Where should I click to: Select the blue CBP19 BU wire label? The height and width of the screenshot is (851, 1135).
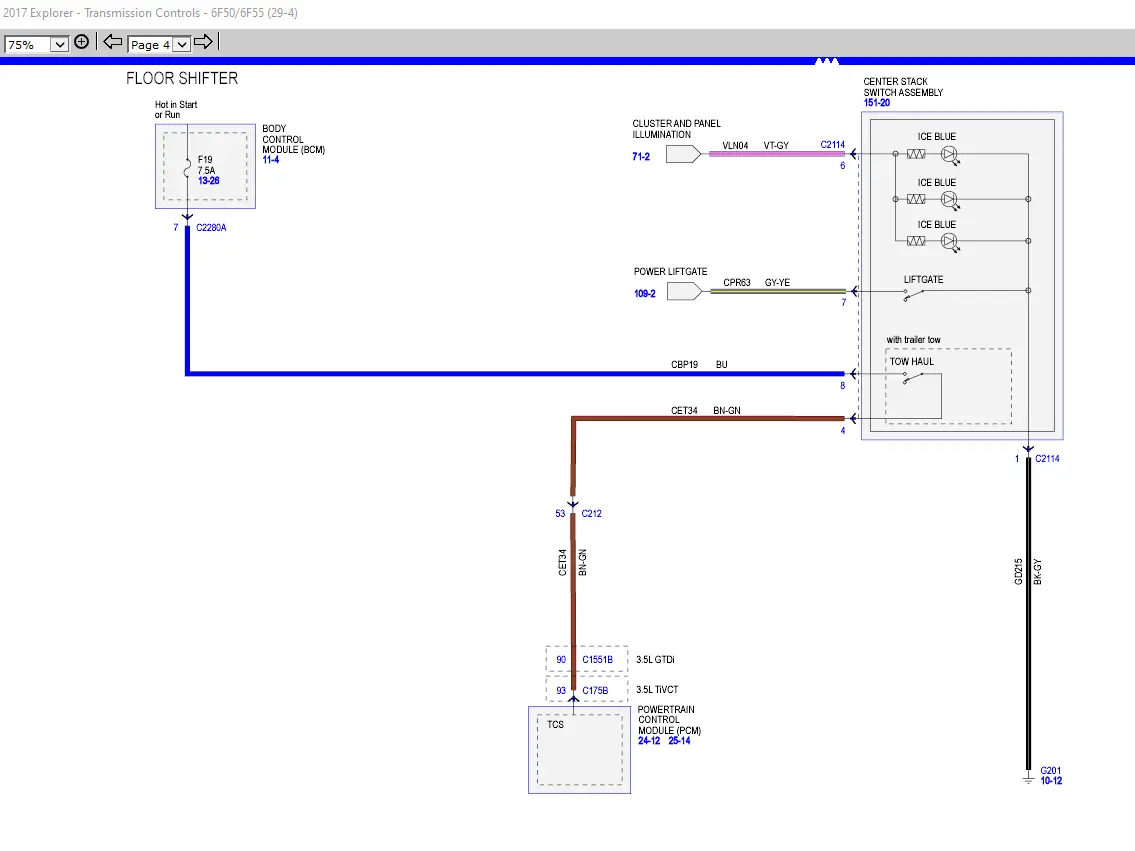click(x=699, y=365)
